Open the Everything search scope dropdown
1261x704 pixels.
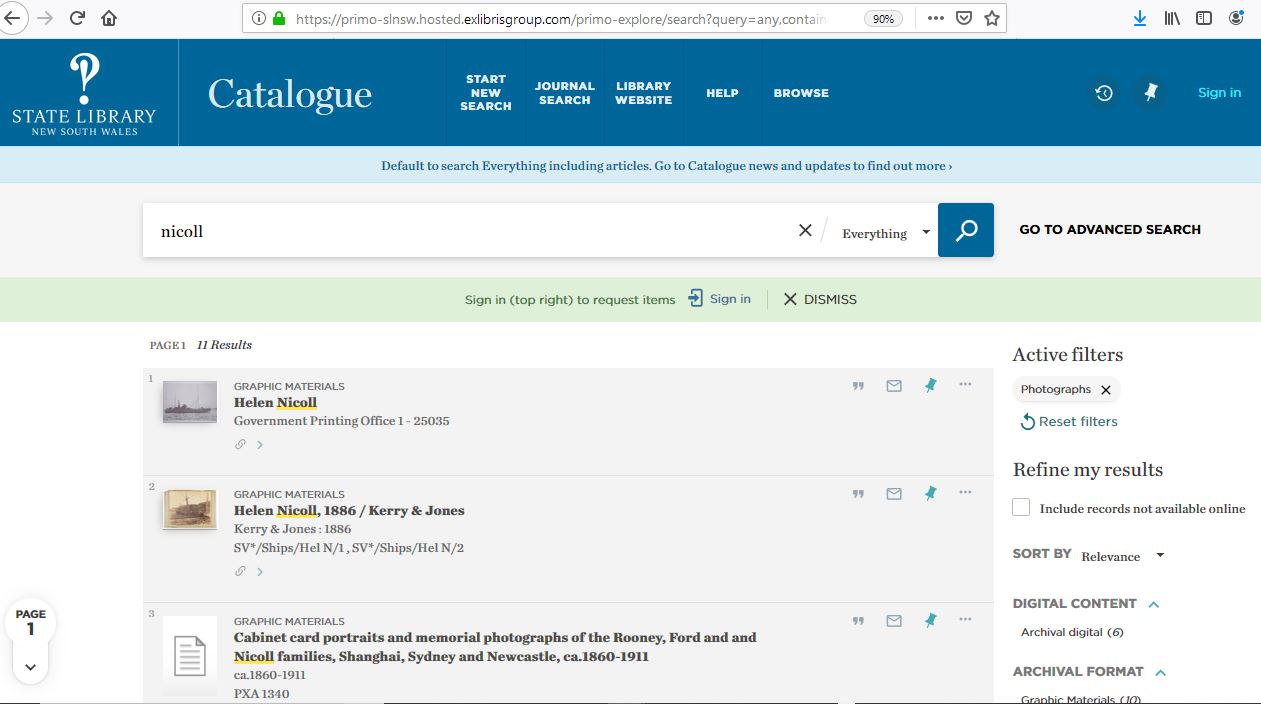click(x=885, y=233)
